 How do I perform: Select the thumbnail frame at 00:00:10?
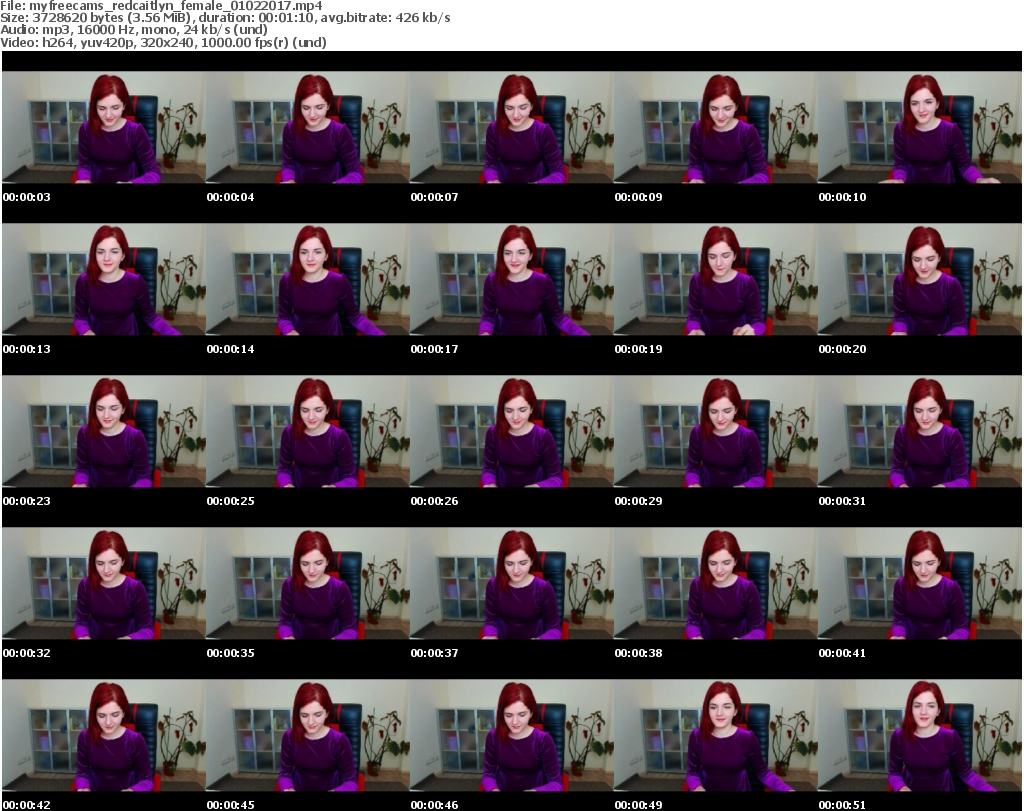coord(920,127)
